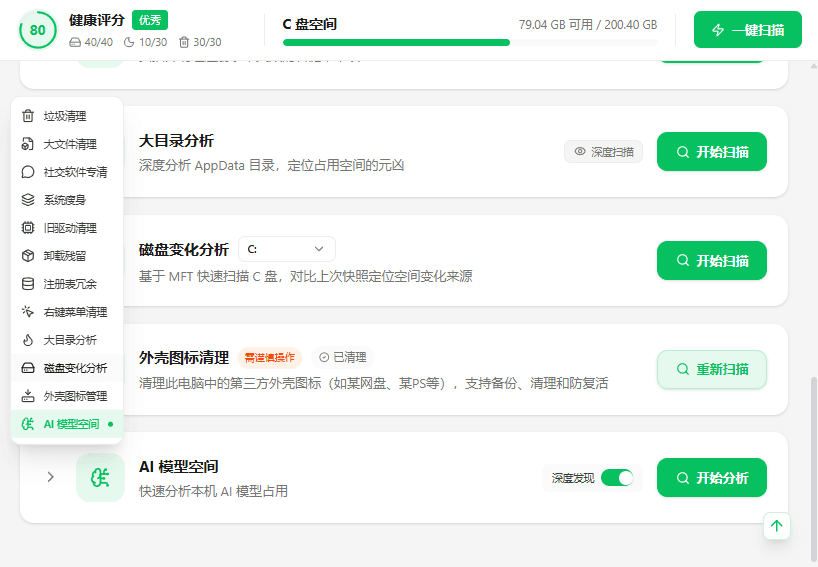
Task: Click the chat bubble icon beside 社交软件专清
Action: coord(28,172)
